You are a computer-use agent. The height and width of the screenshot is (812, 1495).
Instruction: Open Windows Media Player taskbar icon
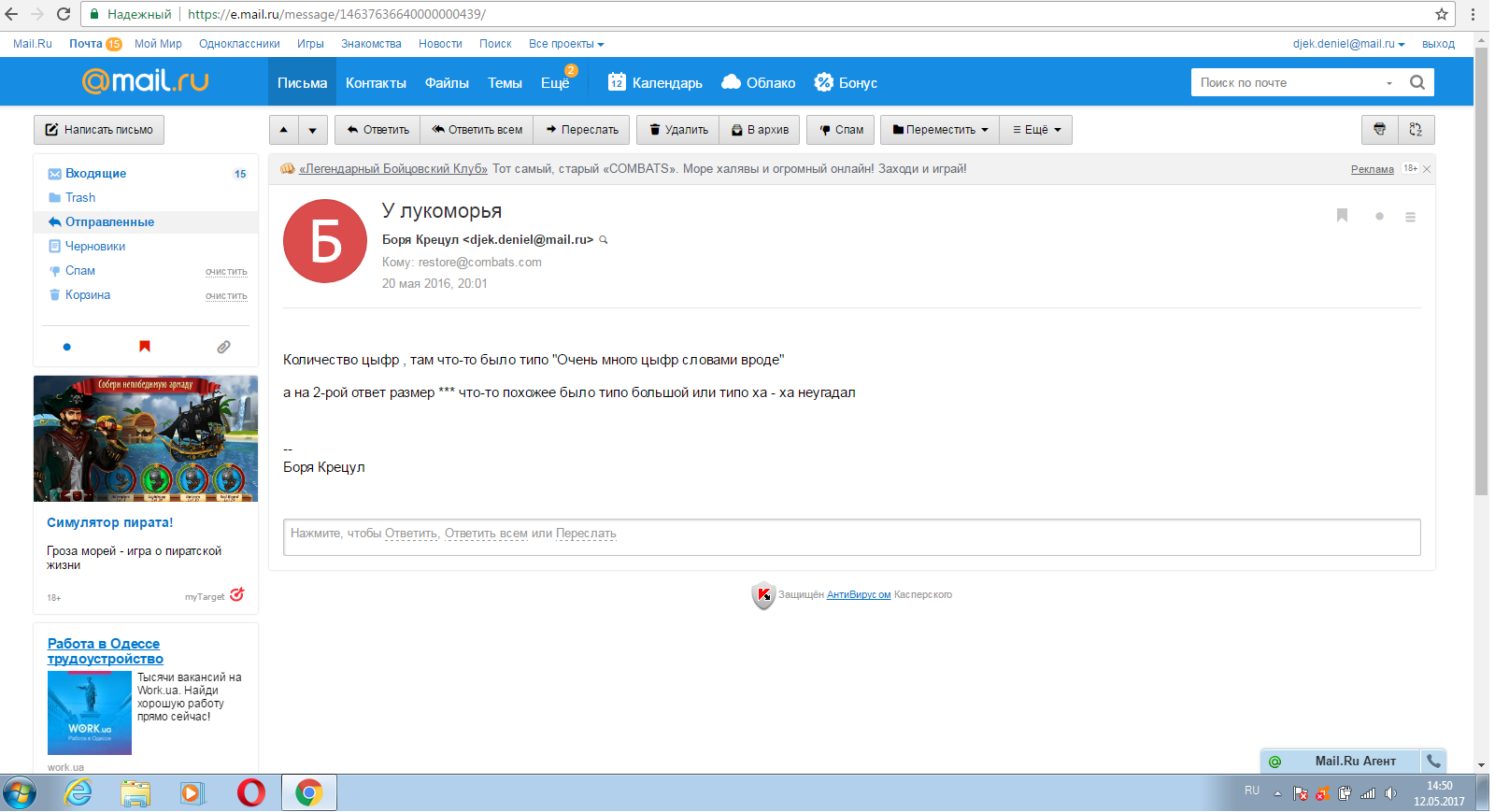click(x=192, y=793)
